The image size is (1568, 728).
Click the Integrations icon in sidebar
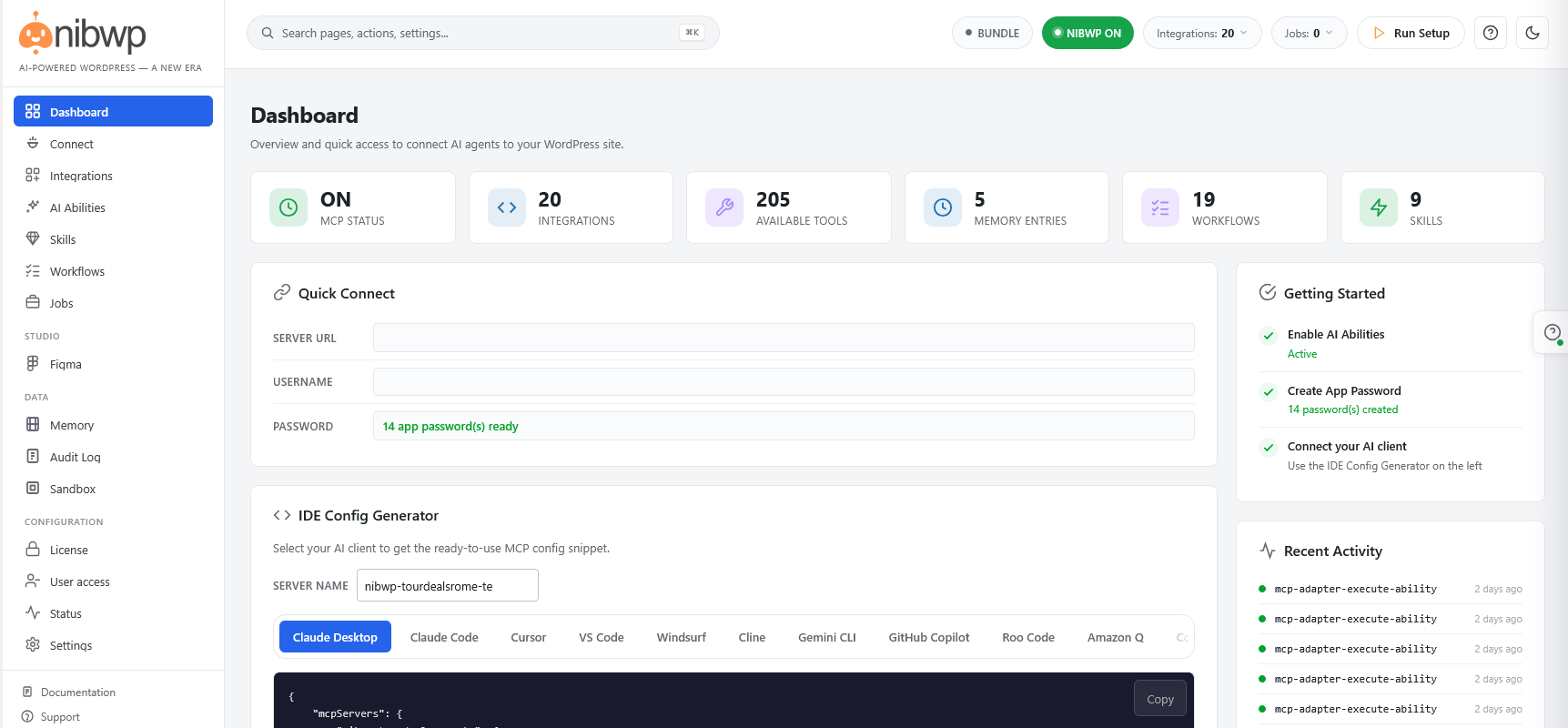pyautogui.click(x=33, y=175)
